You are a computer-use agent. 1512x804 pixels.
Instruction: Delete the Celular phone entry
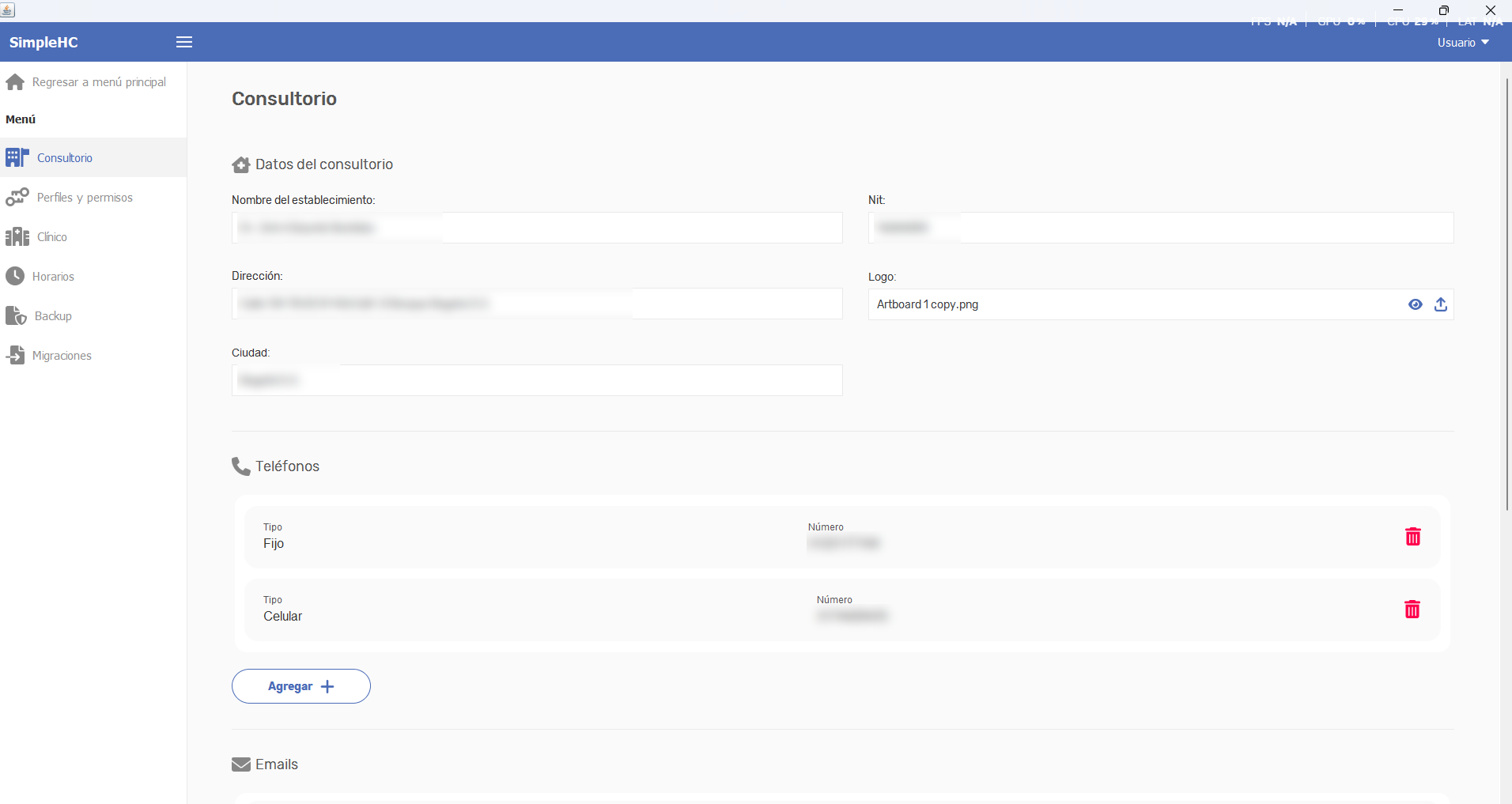(x=1412, y=610)
